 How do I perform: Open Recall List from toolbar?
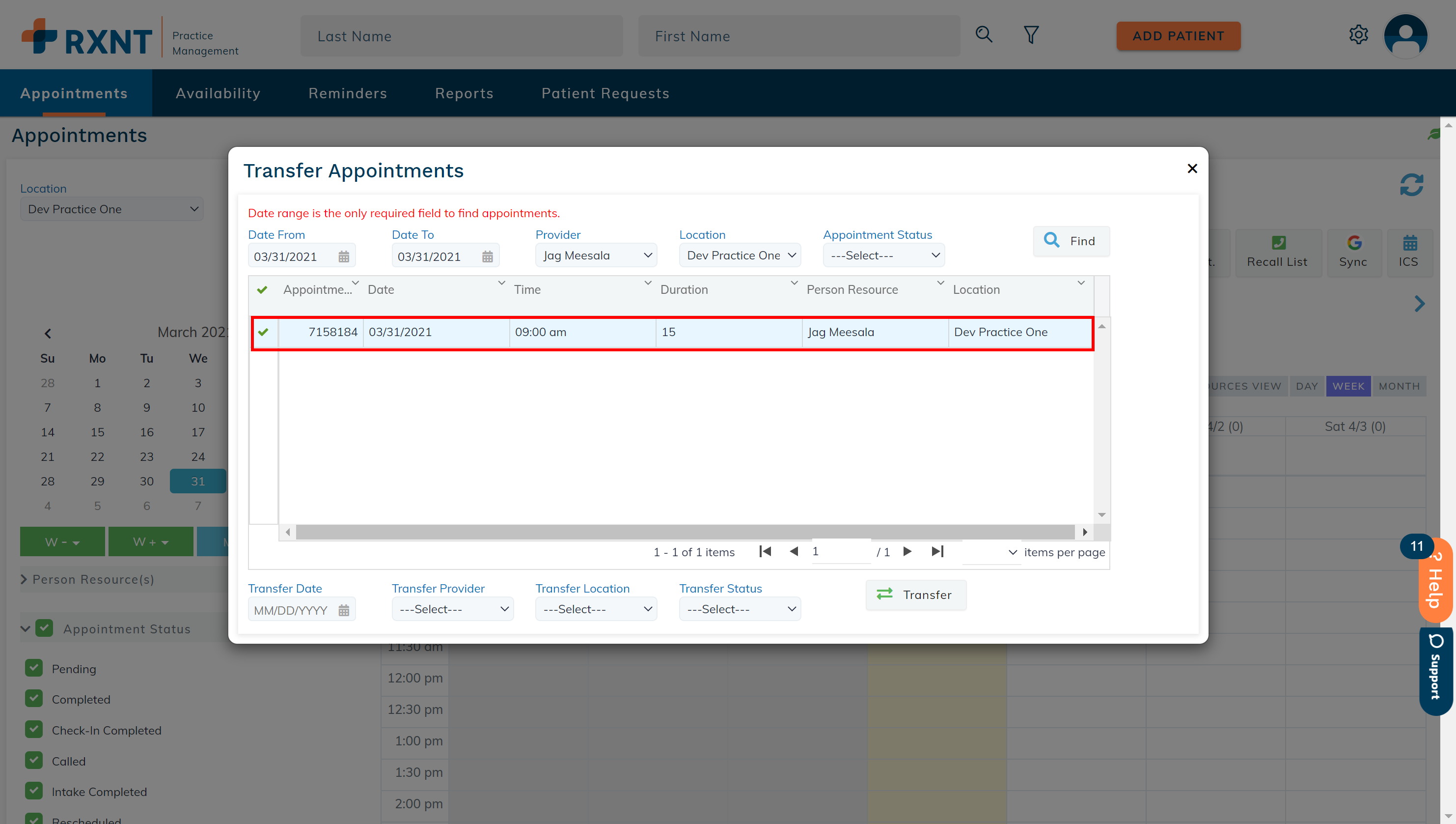tap(1277, 253)
